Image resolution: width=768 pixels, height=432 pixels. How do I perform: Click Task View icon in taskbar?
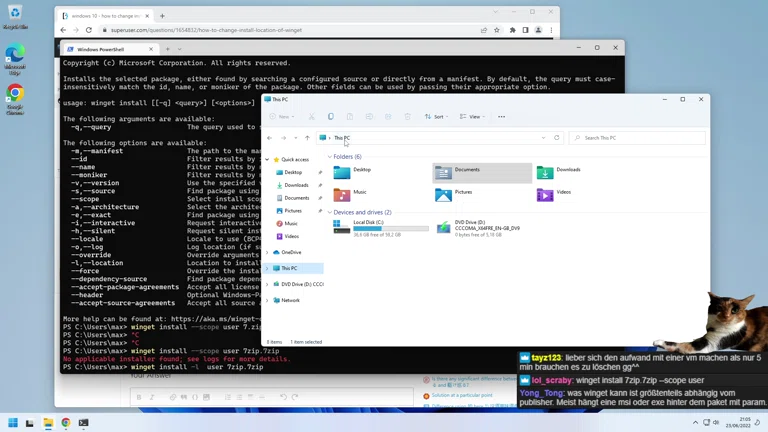point(30,423)
